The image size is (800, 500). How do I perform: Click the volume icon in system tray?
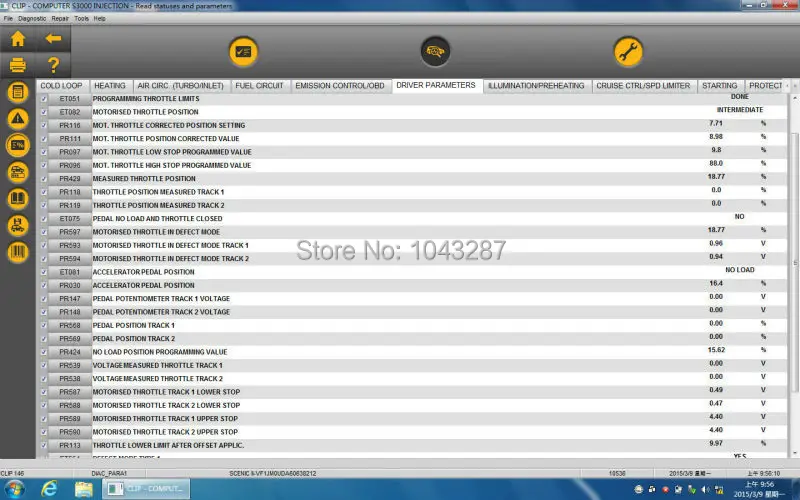click(x=706, y=490)
